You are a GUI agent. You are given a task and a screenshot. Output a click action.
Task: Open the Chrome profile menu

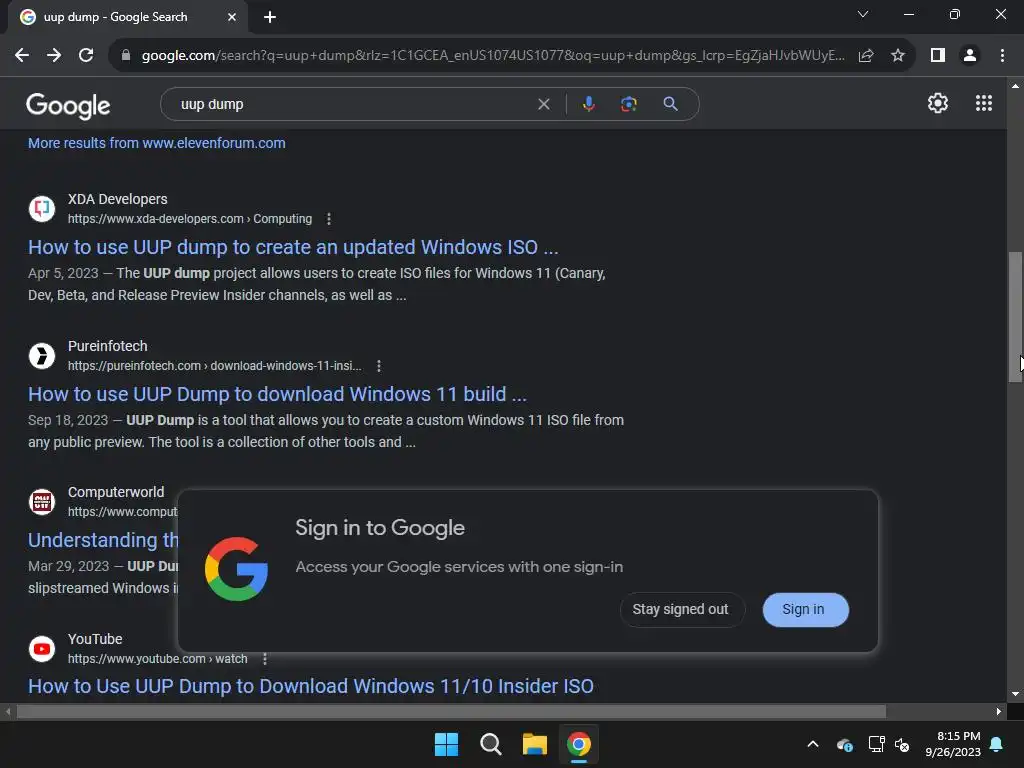[x=970, y=56]
